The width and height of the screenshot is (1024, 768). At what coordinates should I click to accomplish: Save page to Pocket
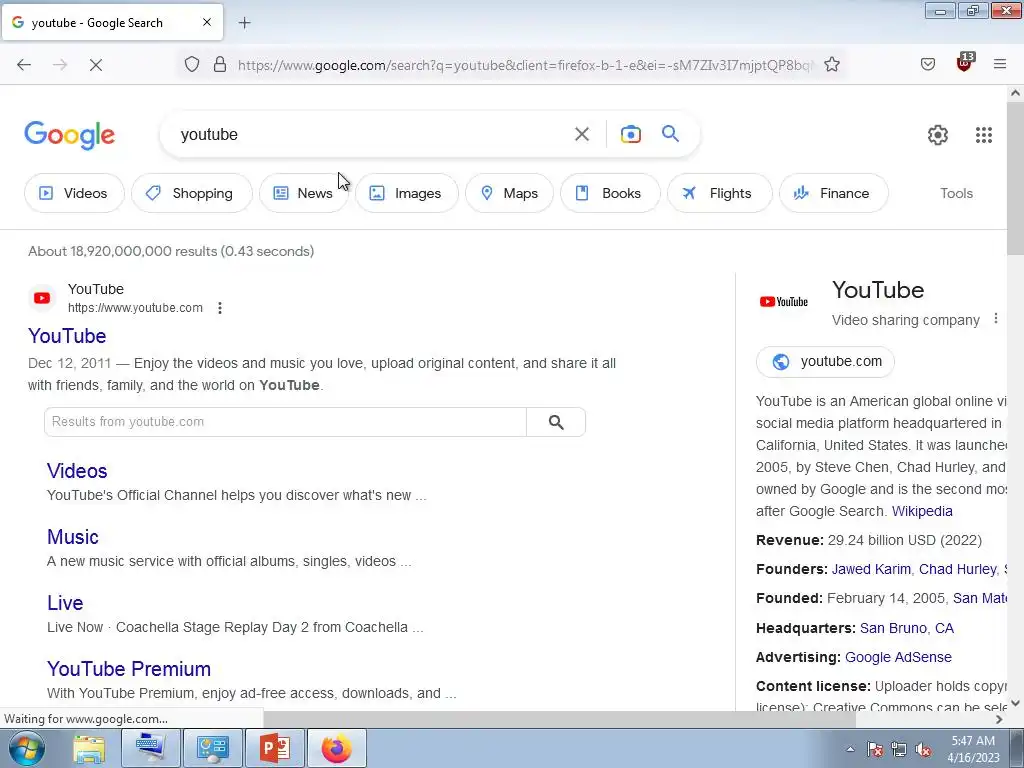pyautogui.click(x=927, y=64)
